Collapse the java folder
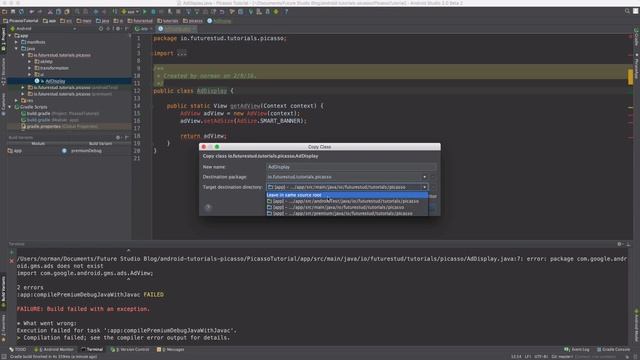Viewport: 640px width, 360px height. (17, 49)
